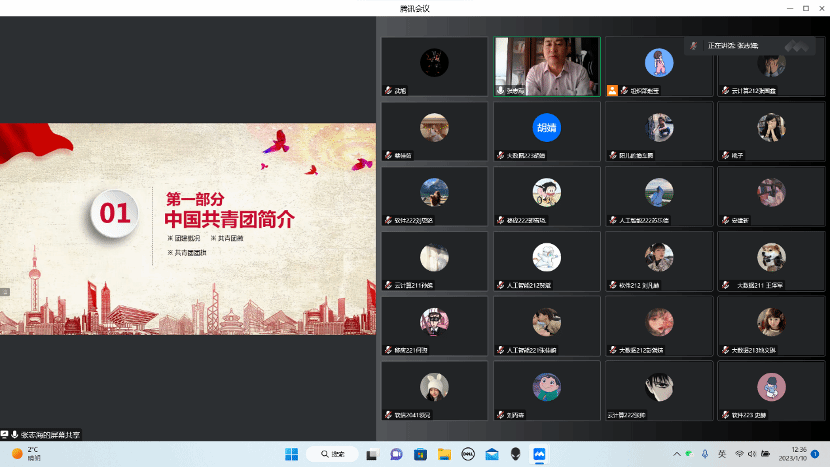Expand the system tray hidden icons chevron
830x468 pixels.
pos(676,454)
